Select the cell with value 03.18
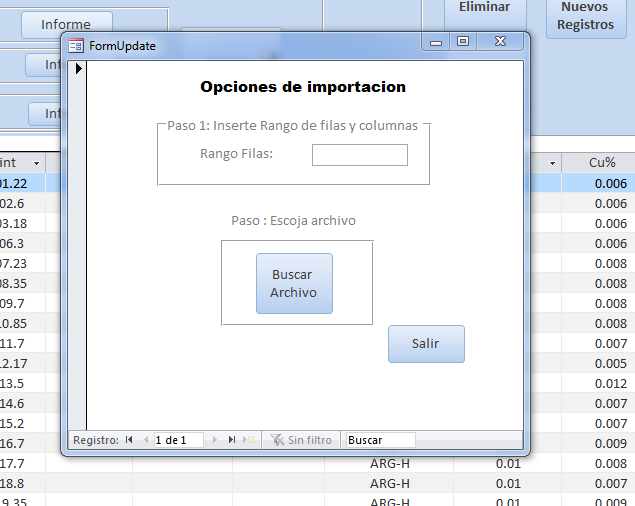635x506 pixels. [x=22, y=223]
